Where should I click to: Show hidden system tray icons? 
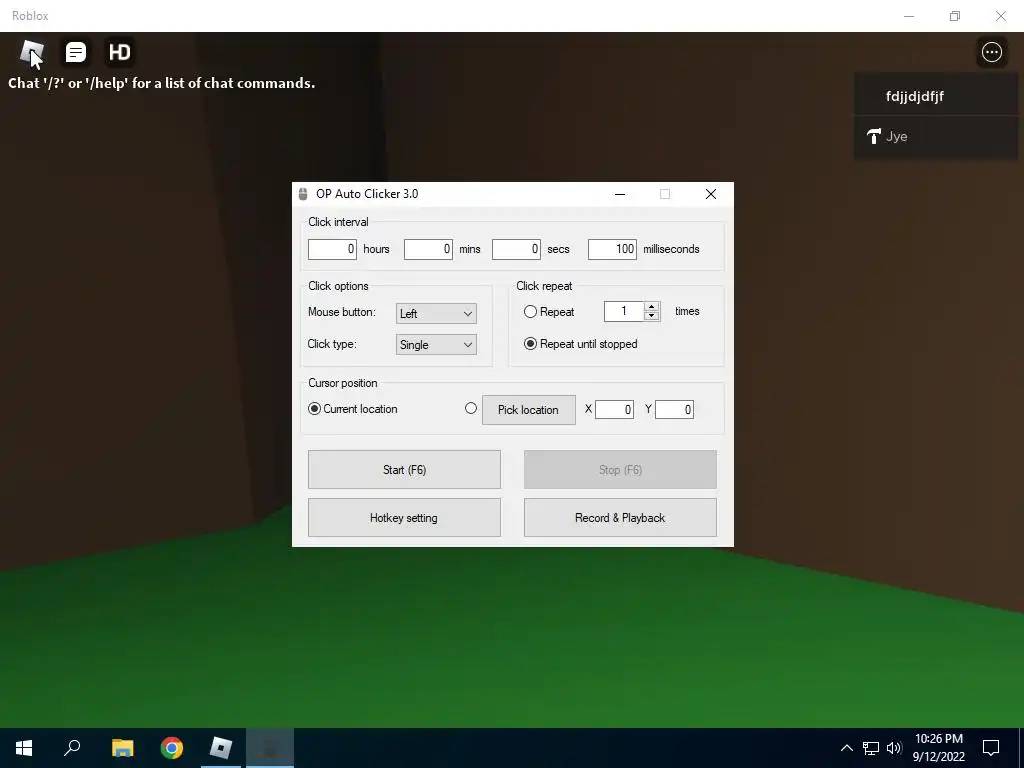coord(846,748)
